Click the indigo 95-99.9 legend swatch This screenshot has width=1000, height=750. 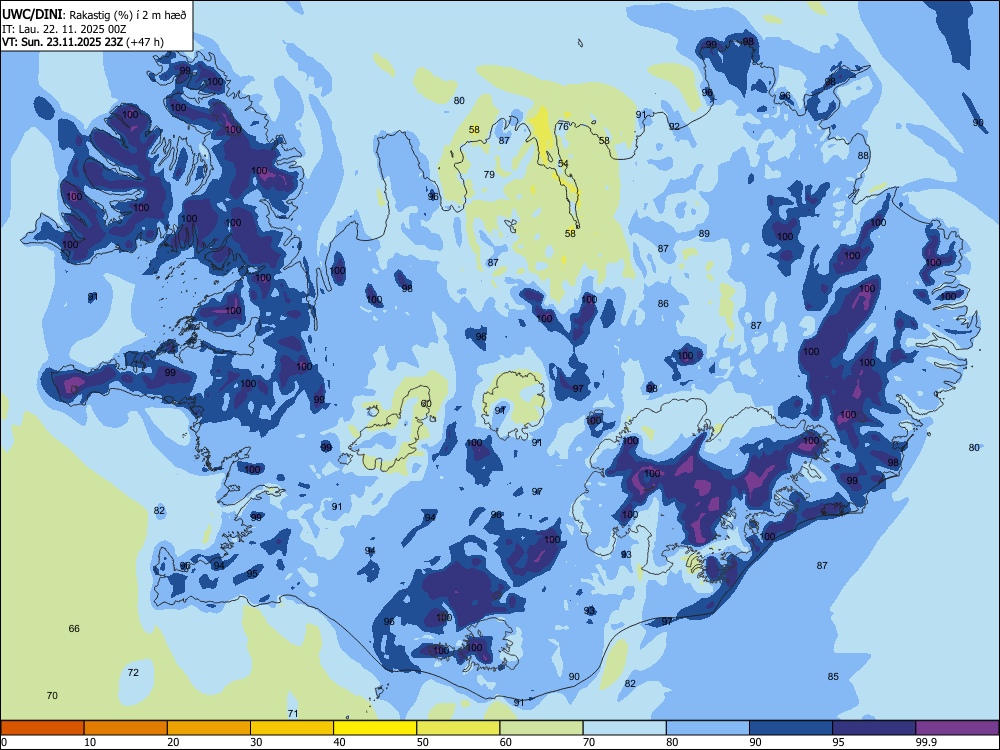click(874, 728)
